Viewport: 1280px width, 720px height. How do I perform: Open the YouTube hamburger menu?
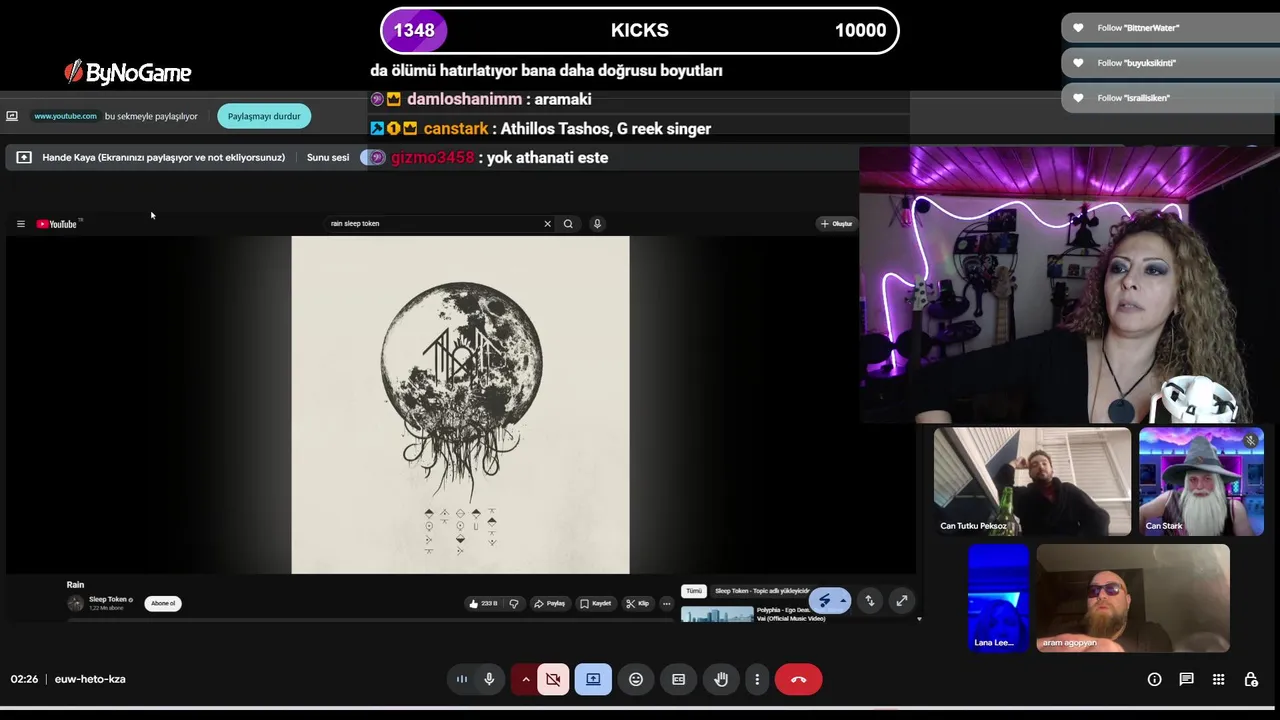[20, 224]
